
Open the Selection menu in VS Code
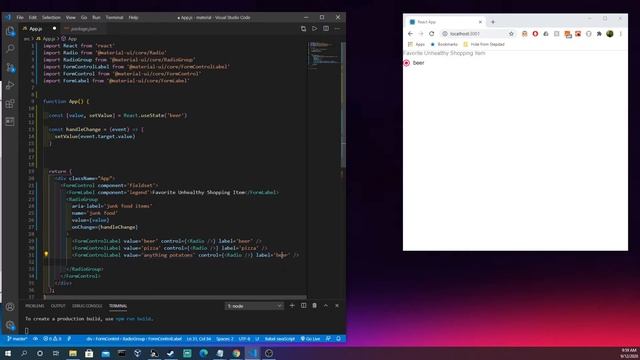pos(51,18)
